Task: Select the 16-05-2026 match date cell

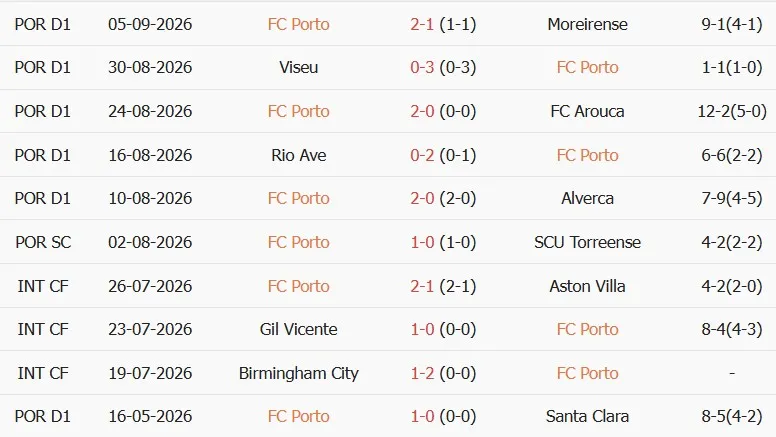Action: pos(150,417)
